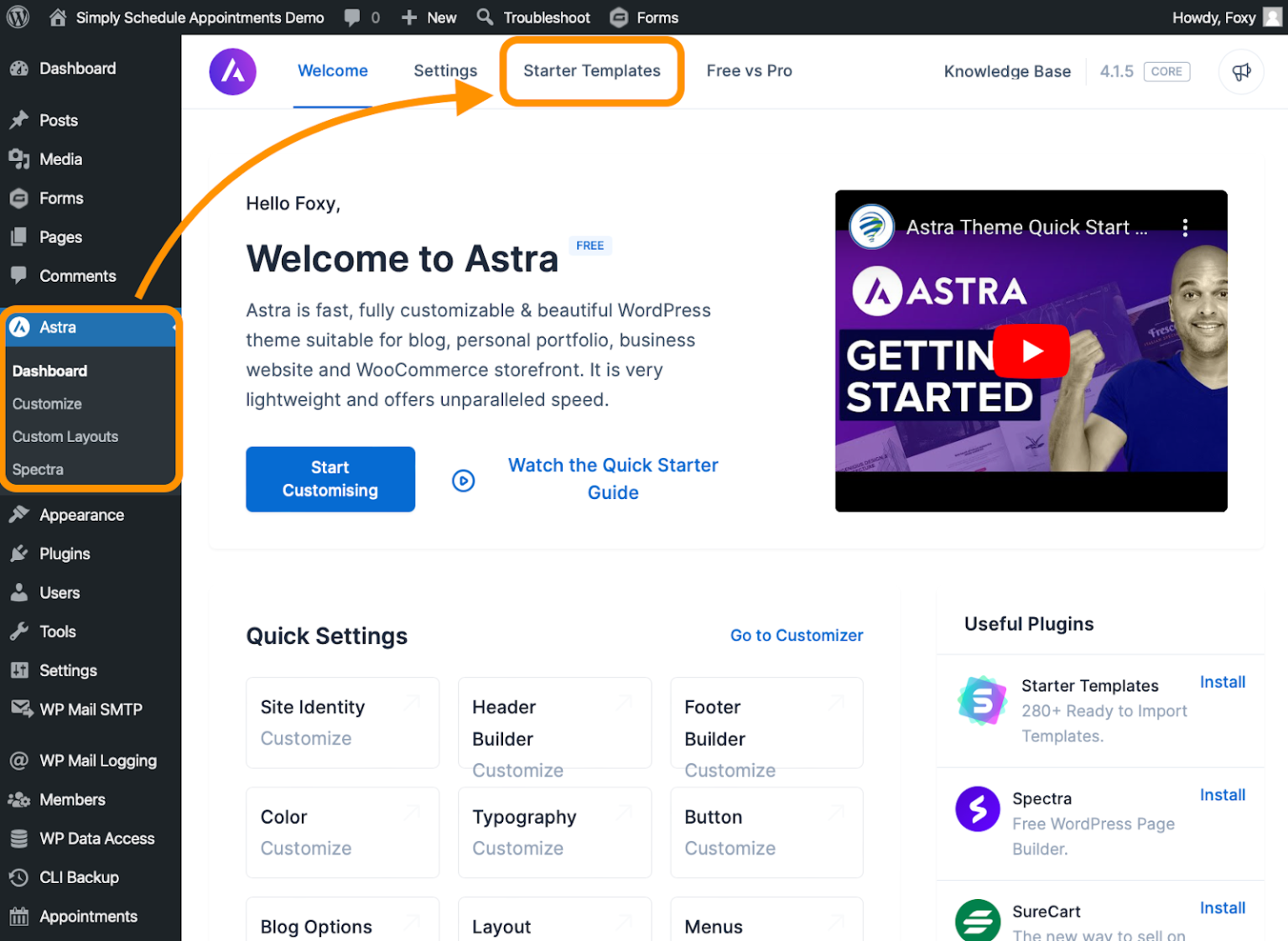This screenshot has width=1288, height=941.
Task: Click the Start Customising button
Action: tap(330, 479)
